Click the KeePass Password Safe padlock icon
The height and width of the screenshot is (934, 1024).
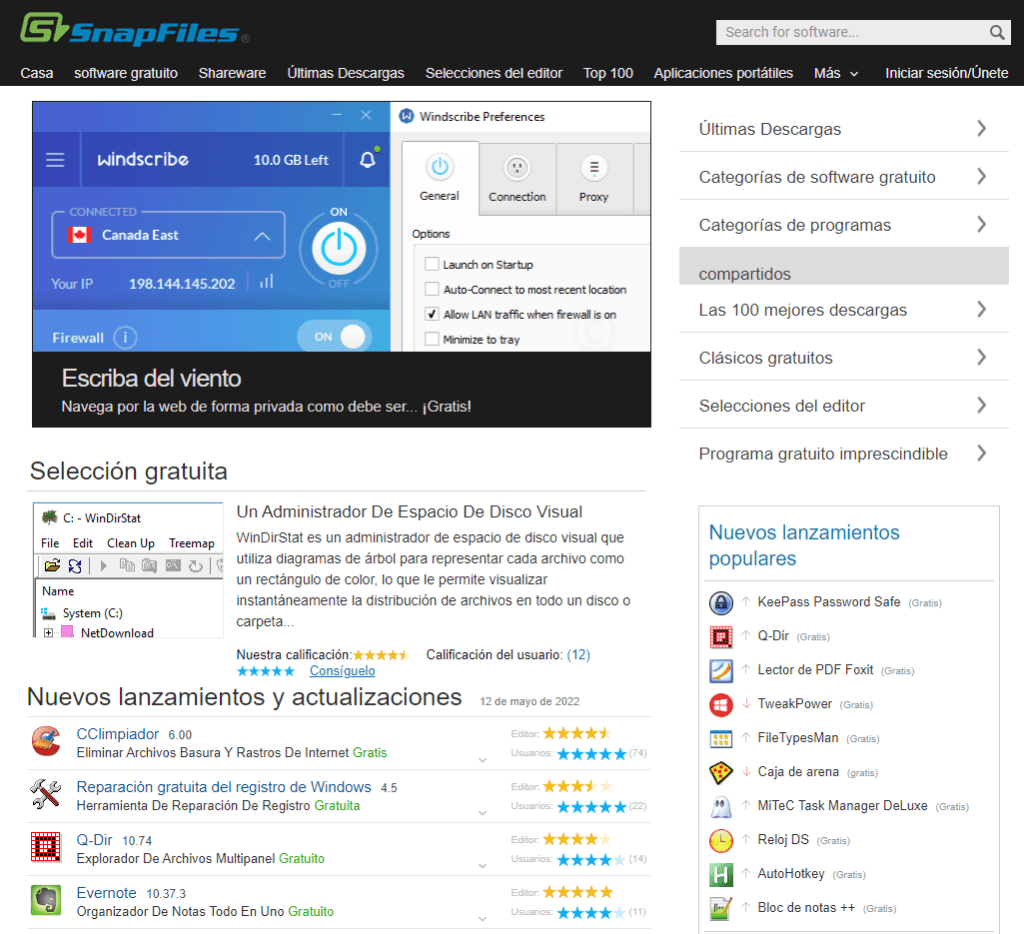pyautogui.click(x=721, y=602)
